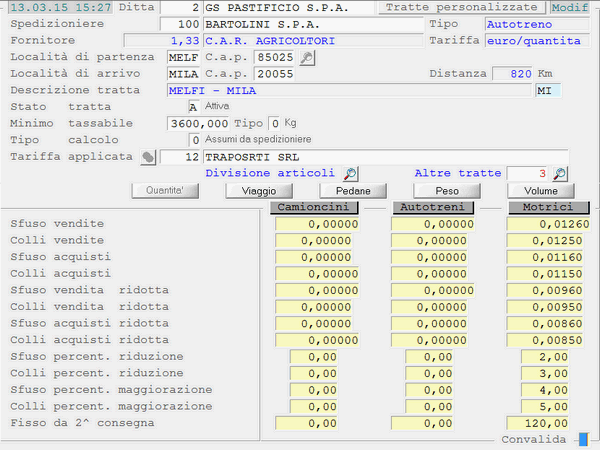The image size is (600, 450).
Task: Click the Distanza field 820
Action: [512, 73]
